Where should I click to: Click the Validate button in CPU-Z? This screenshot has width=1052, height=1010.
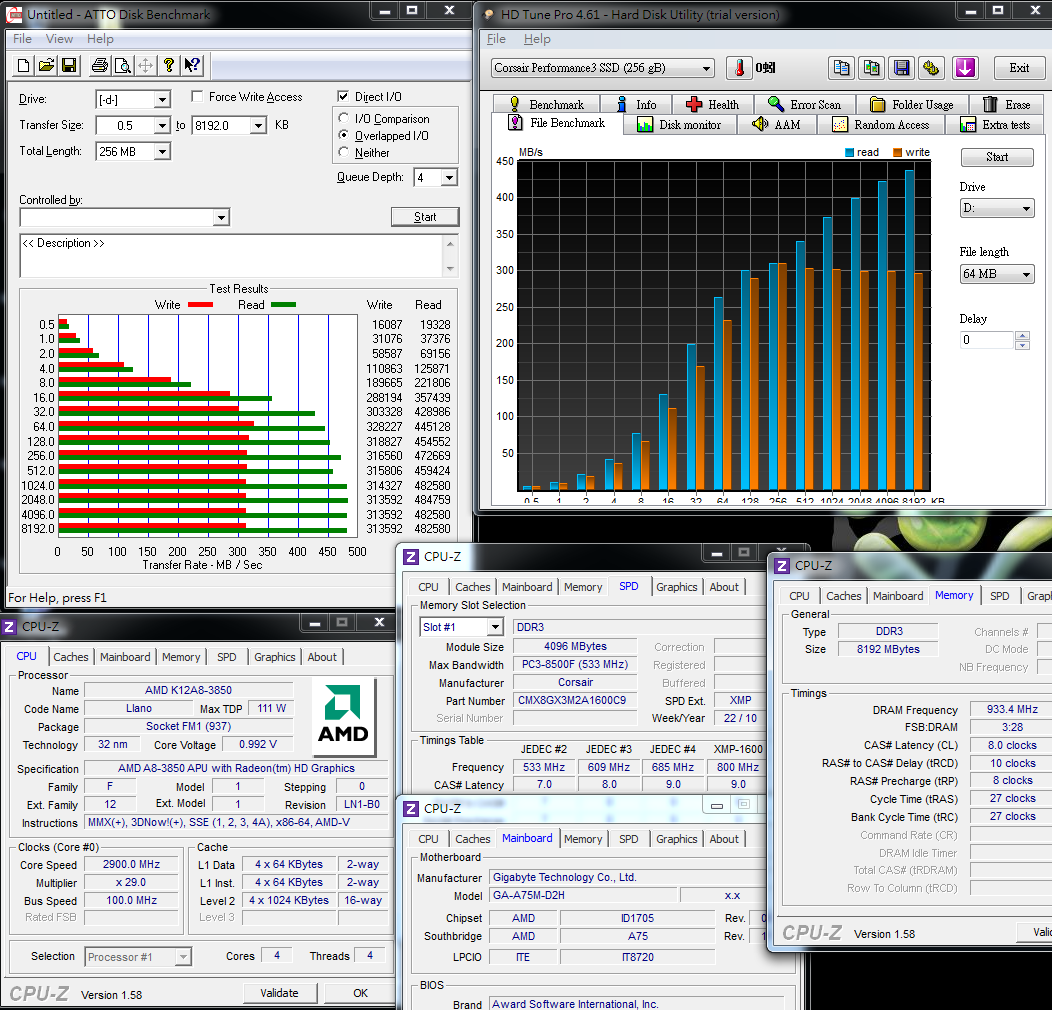(x=279, y=993)
